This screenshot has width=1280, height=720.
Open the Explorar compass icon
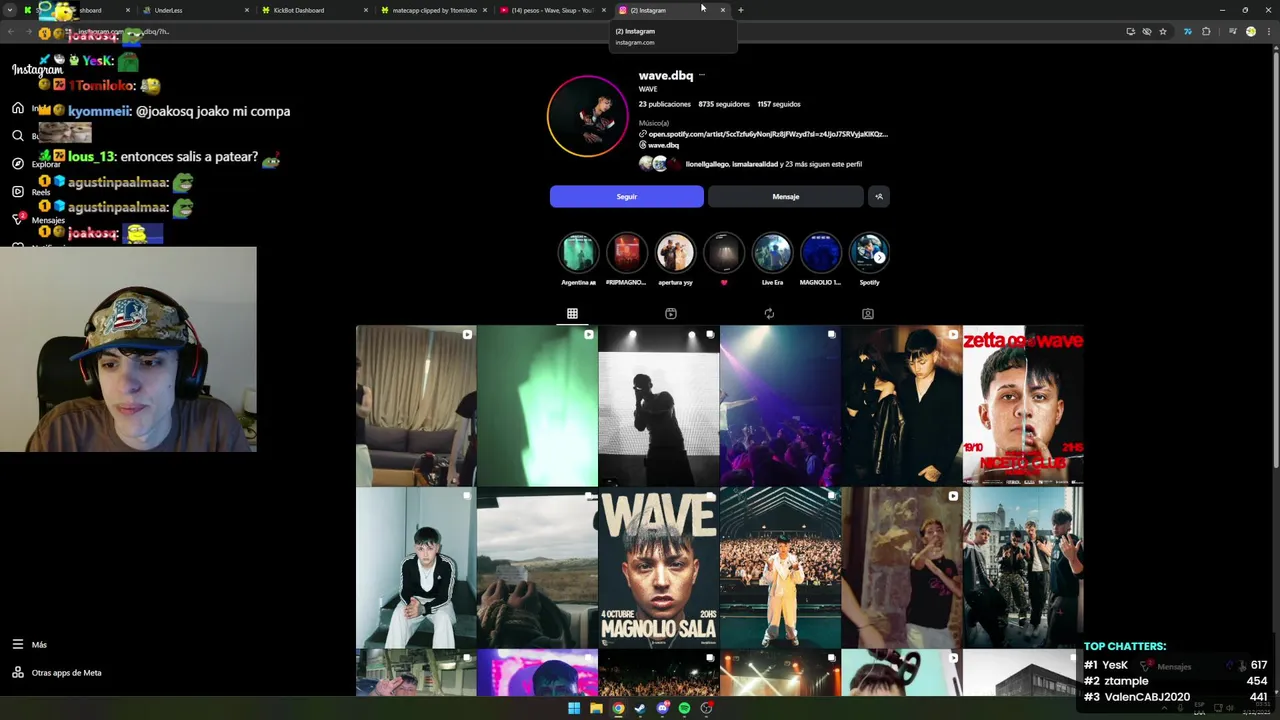coord(18,163)
